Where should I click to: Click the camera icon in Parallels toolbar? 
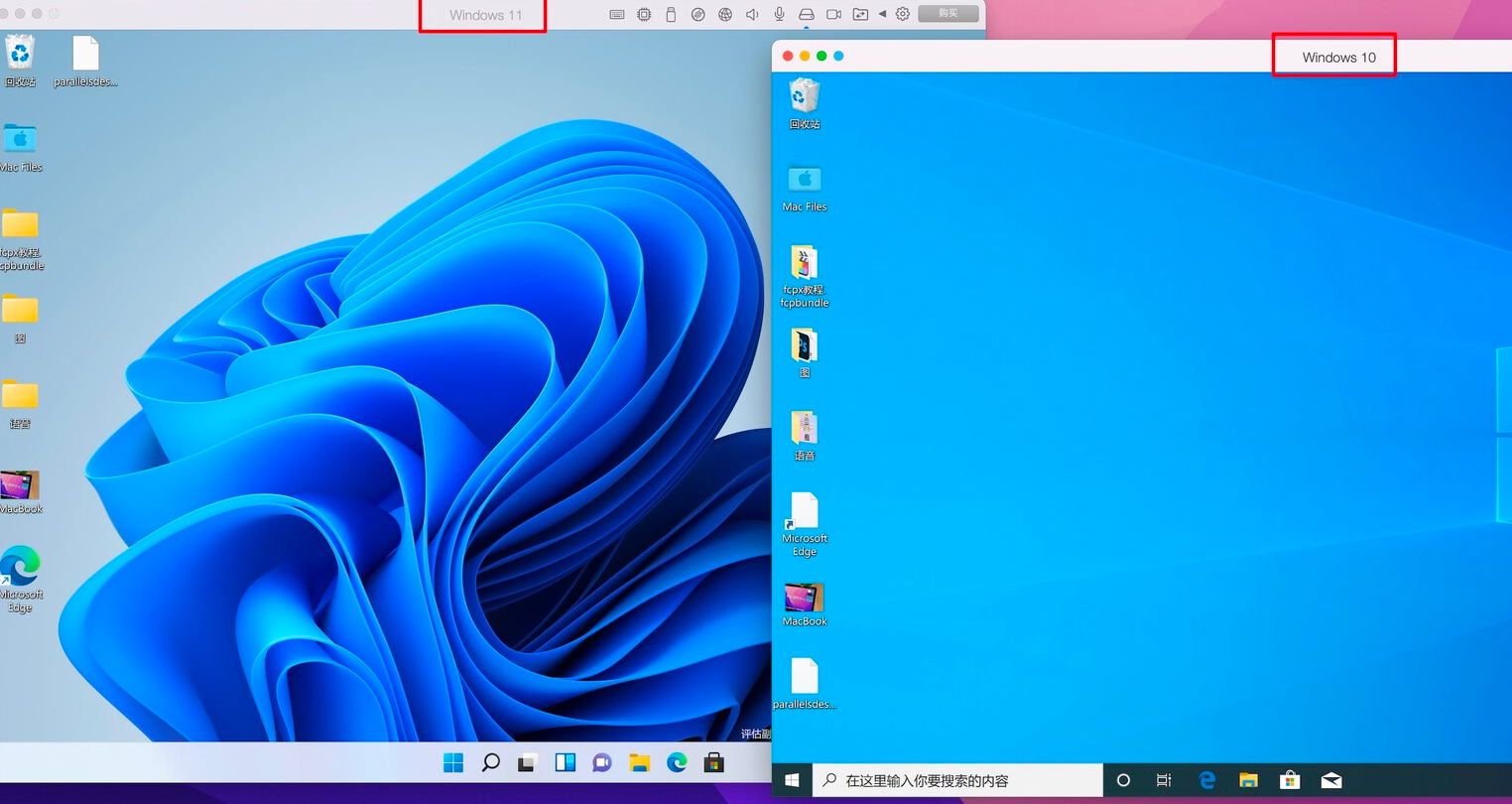(x=833, y=14)
